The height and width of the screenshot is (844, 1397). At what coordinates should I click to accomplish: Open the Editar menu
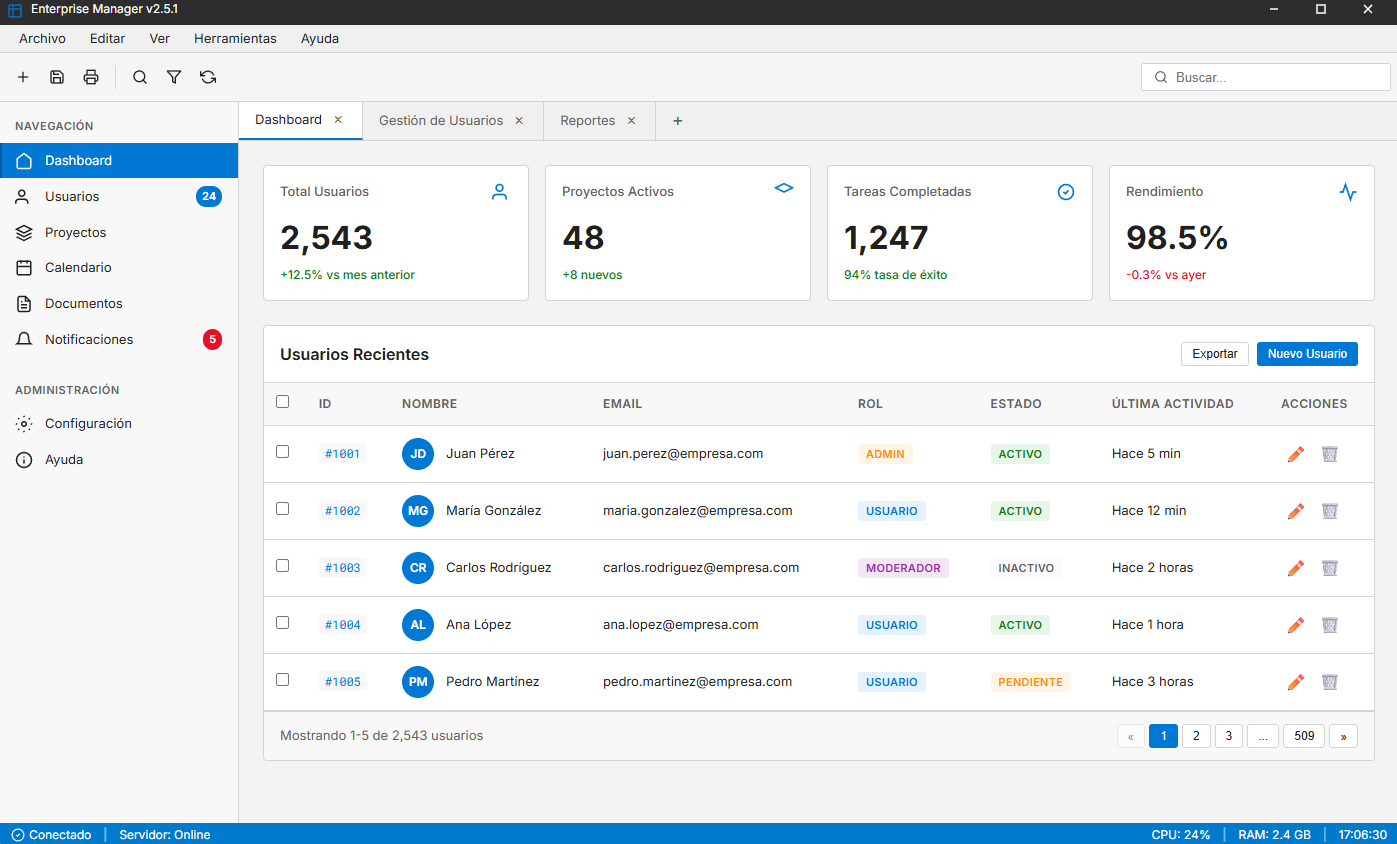(108, 39)
